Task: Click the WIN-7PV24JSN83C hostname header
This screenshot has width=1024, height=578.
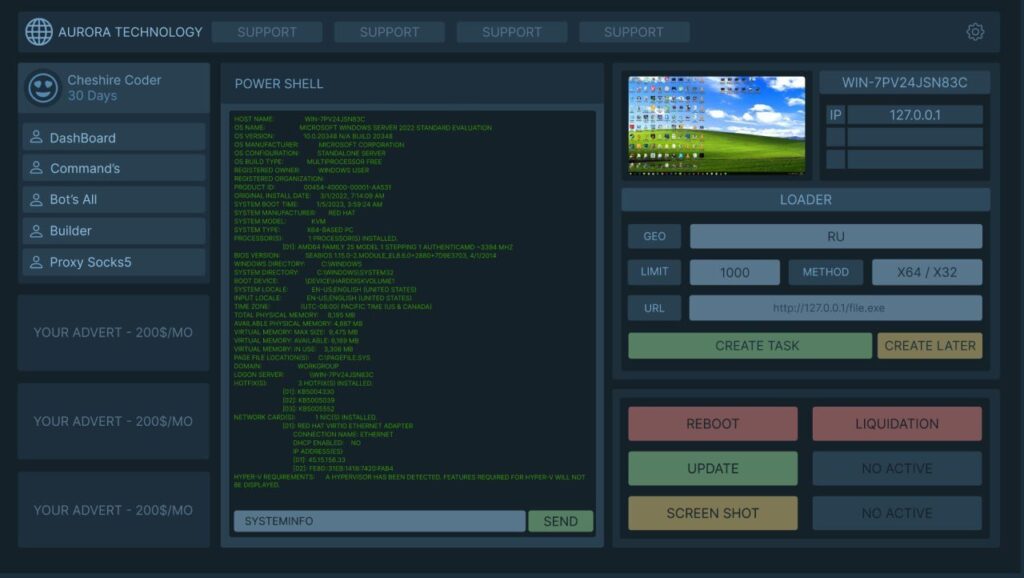Action: [x=904, y=82]
